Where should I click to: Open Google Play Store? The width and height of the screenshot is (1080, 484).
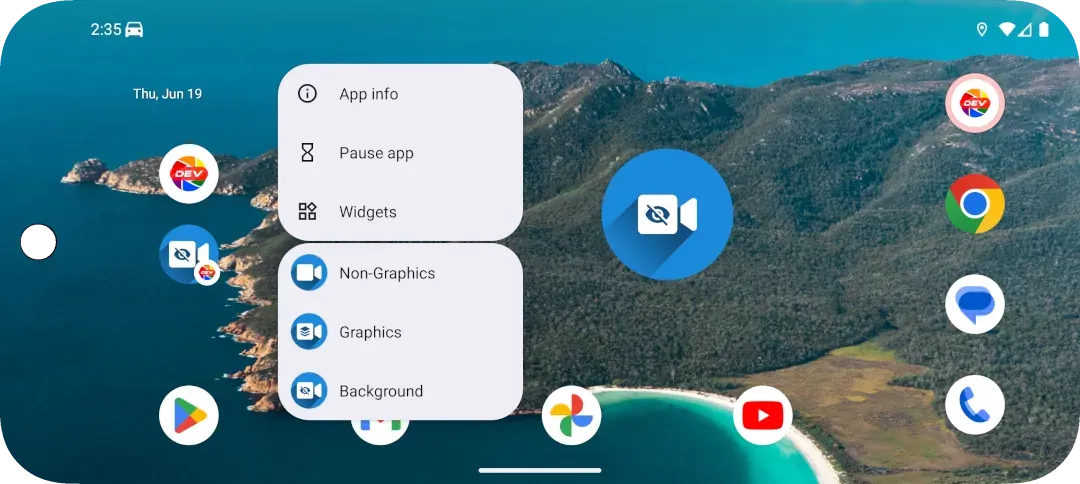(x=189, y=415)
